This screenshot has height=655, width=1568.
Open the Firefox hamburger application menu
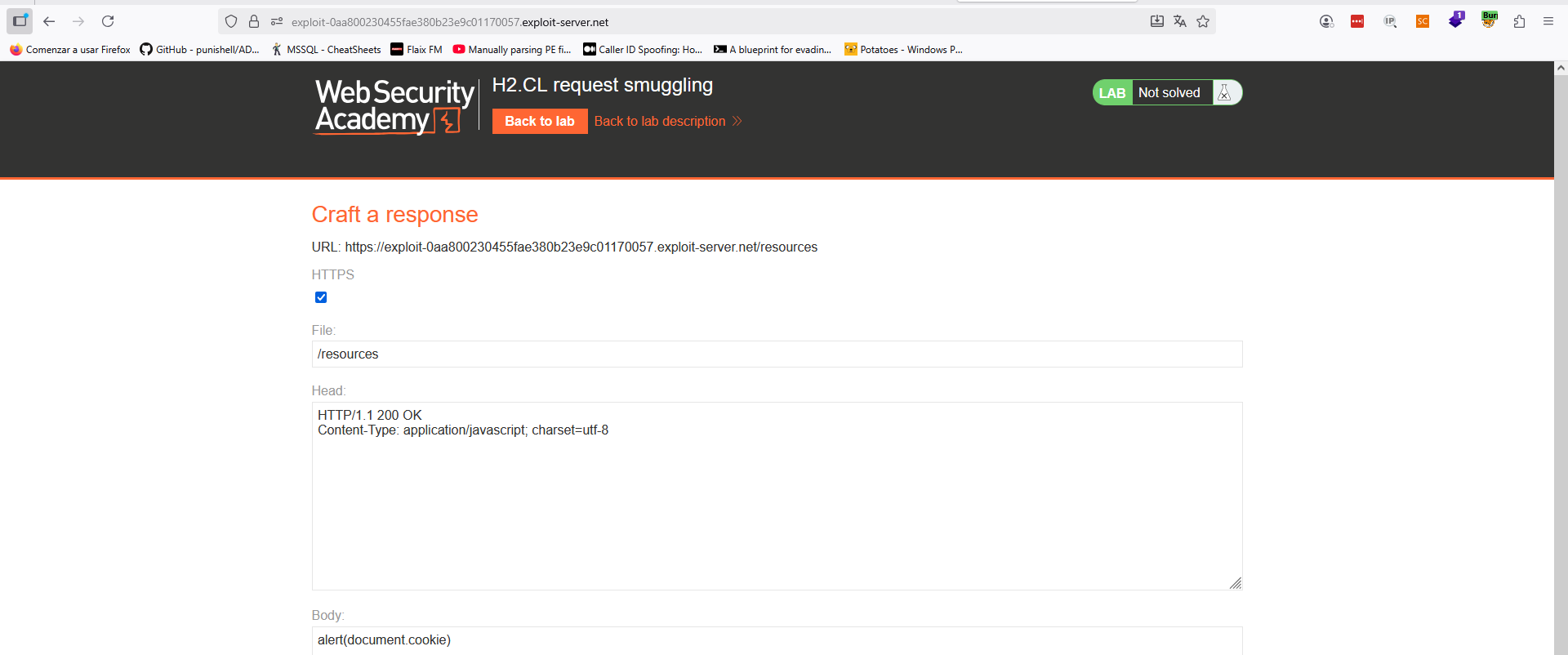(x=1548, y=22)
